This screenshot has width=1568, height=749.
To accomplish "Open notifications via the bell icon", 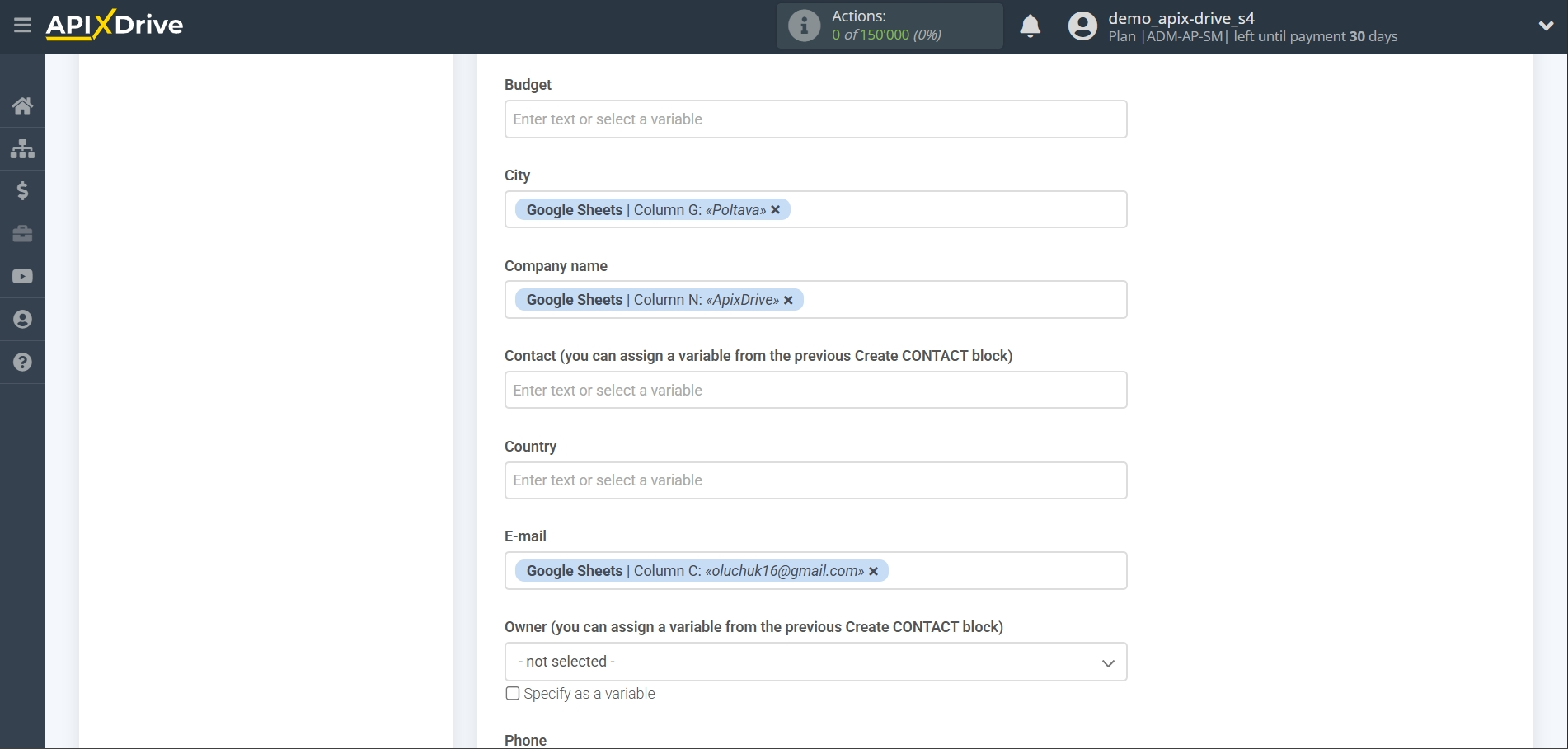I will tap(1030, 26).
